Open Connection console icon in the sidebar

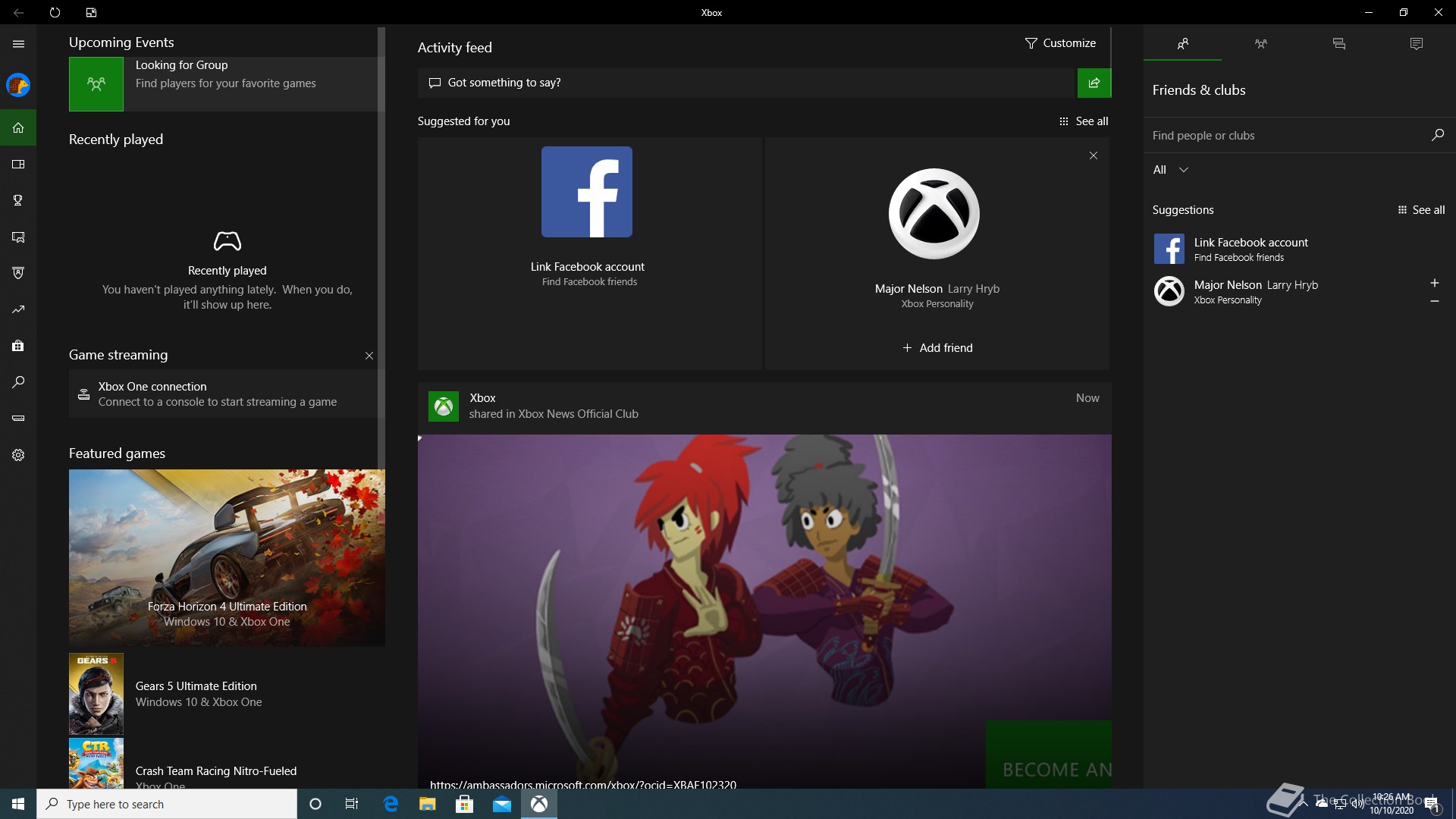coord(18,419)
